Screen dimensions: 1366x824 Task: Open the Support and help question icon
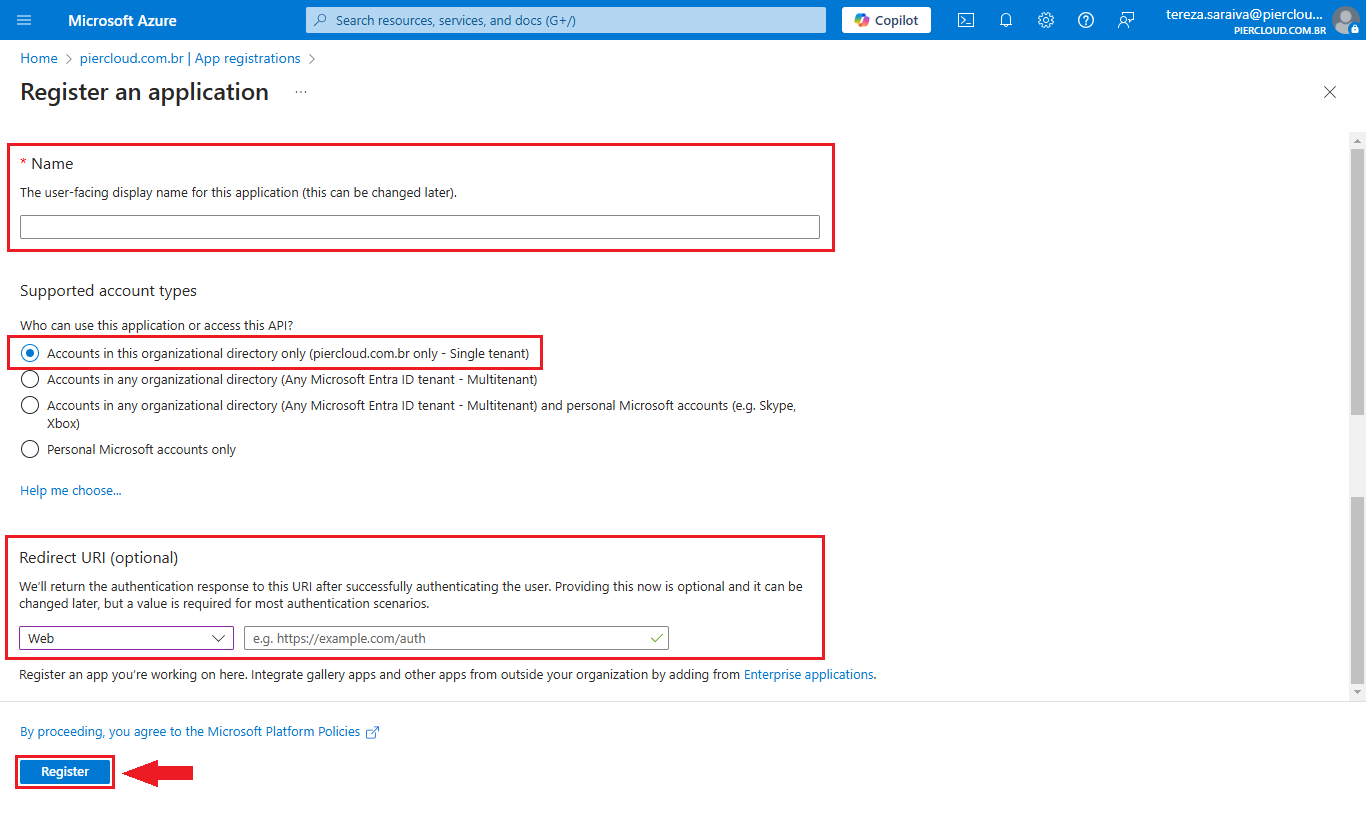(1086, 20)
